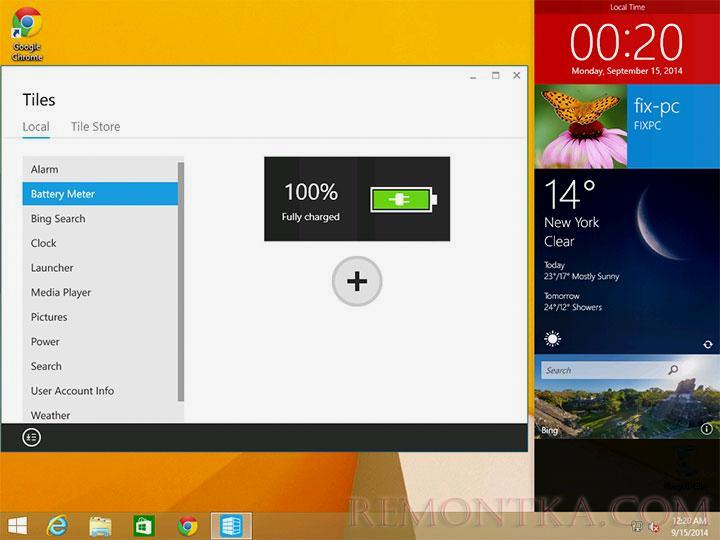Click the info icon on Bing tile
Image resolution: width=720 pixels, height=540 pixels.
(707, 428)
